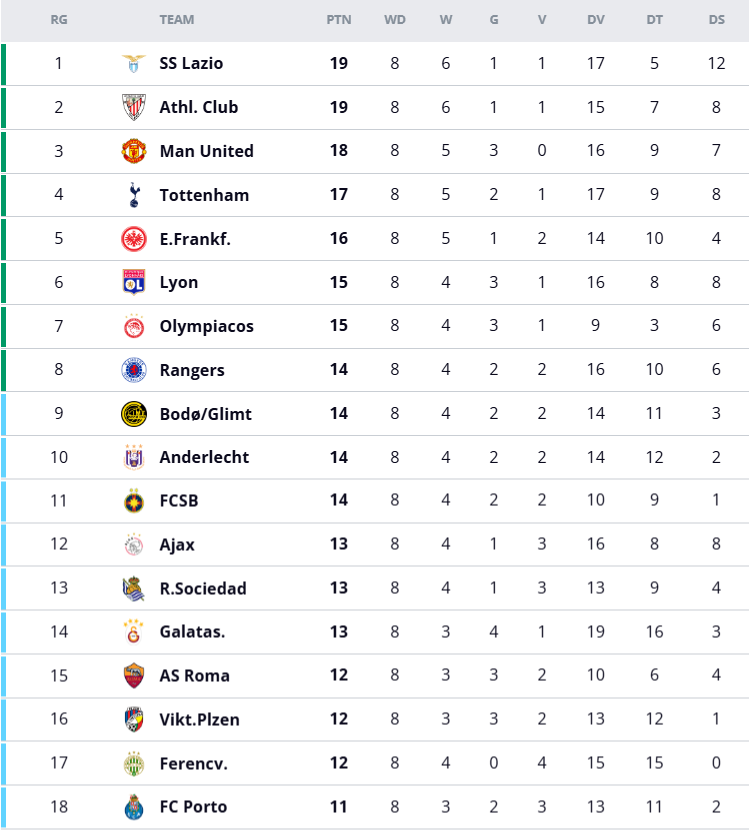Click the FC Porto crest icon
This screenshot has height=831, width=750.
click(133, 807)
